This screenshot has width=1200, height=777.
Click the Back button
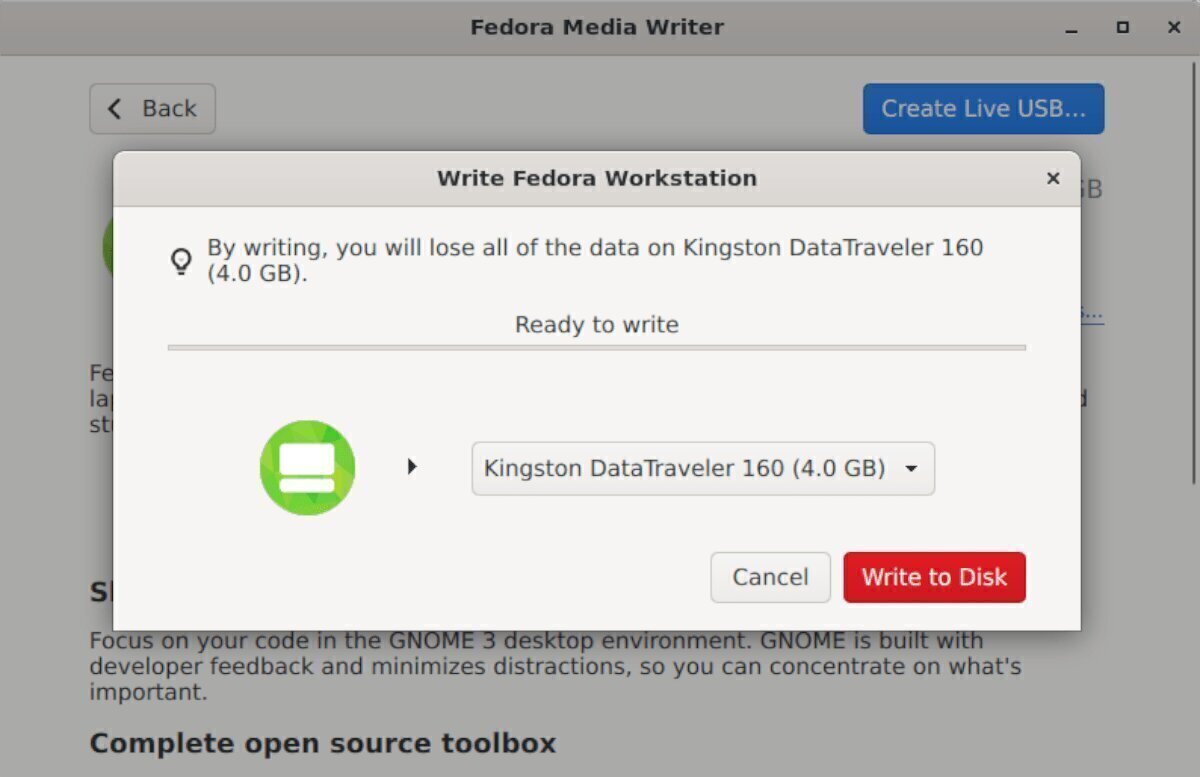pos(152,108)
